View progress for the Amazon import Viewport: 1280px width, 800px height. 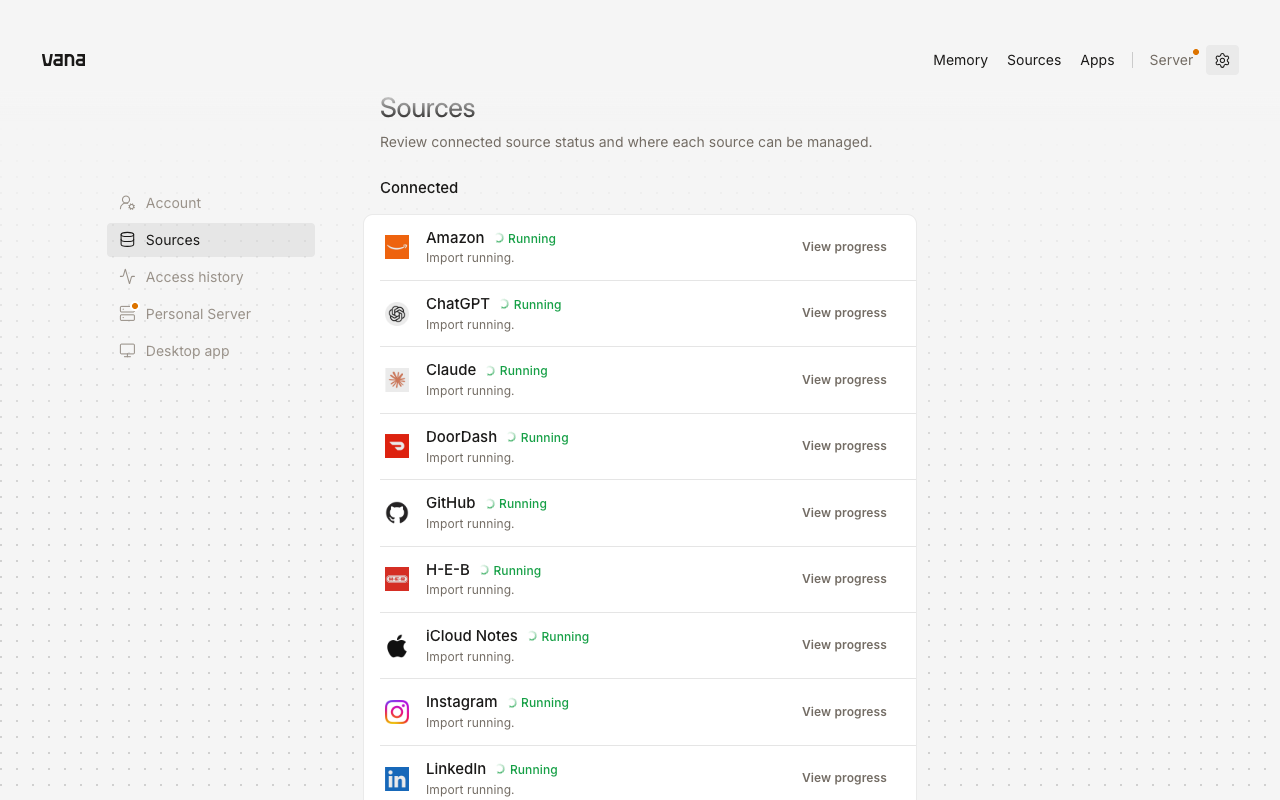coord(844,247)
